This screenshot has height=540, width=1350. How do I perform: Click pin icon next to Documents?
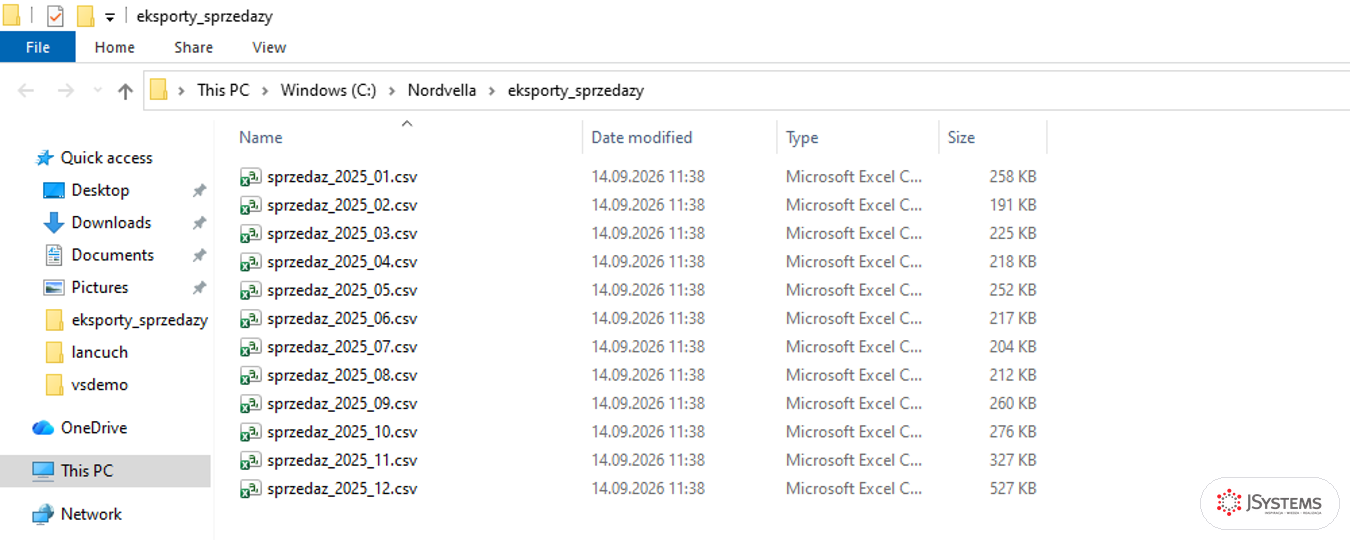(x=199, y=256)
